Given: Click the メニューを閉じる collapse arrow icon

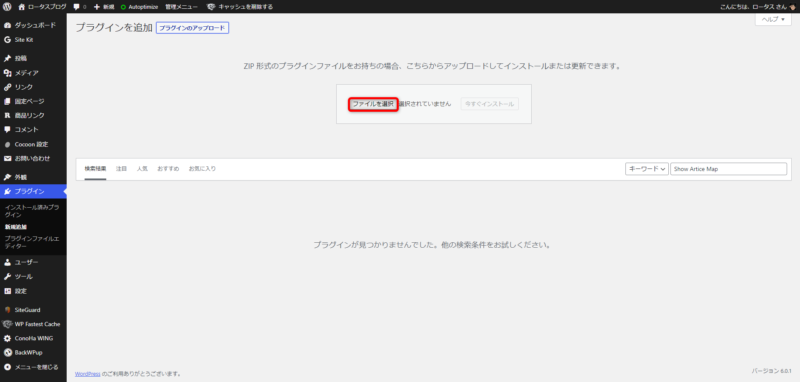Looking at the screenshot, I should pos(7,367).
